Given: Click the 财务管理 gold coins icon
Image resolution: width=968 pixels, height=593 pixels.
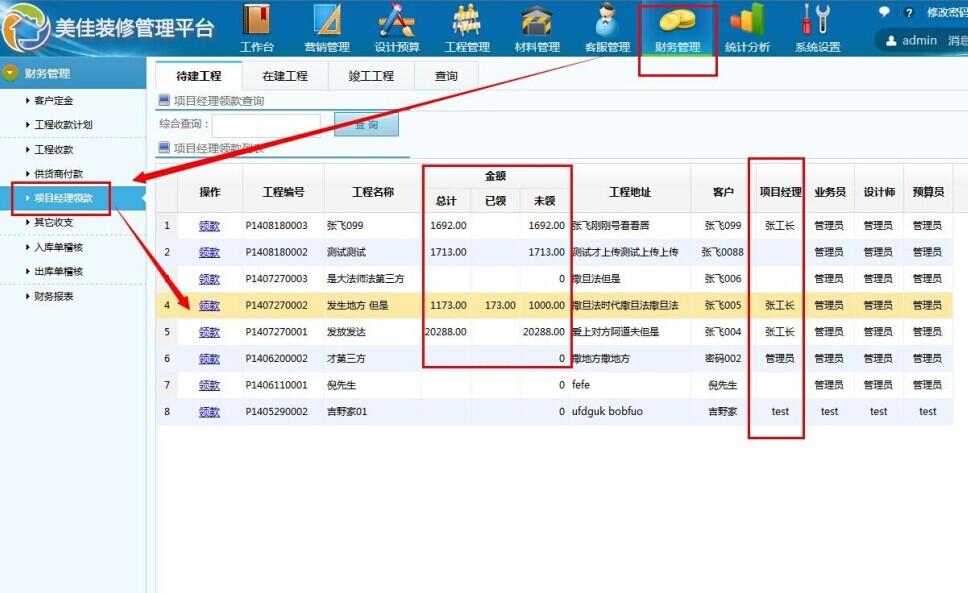Looking at the screenshot, I should click(x=677, y=22).
